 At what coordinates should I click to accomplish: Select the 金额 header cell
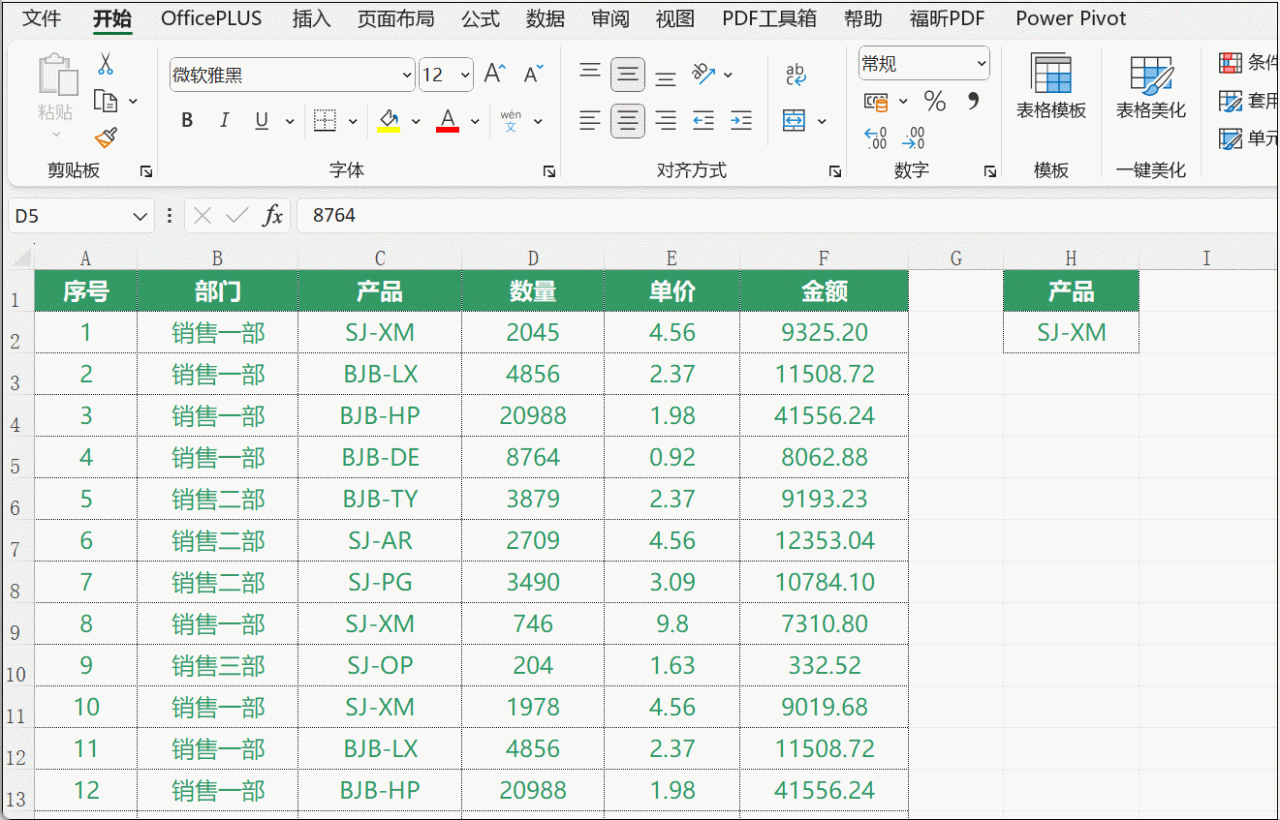point(824,291)
